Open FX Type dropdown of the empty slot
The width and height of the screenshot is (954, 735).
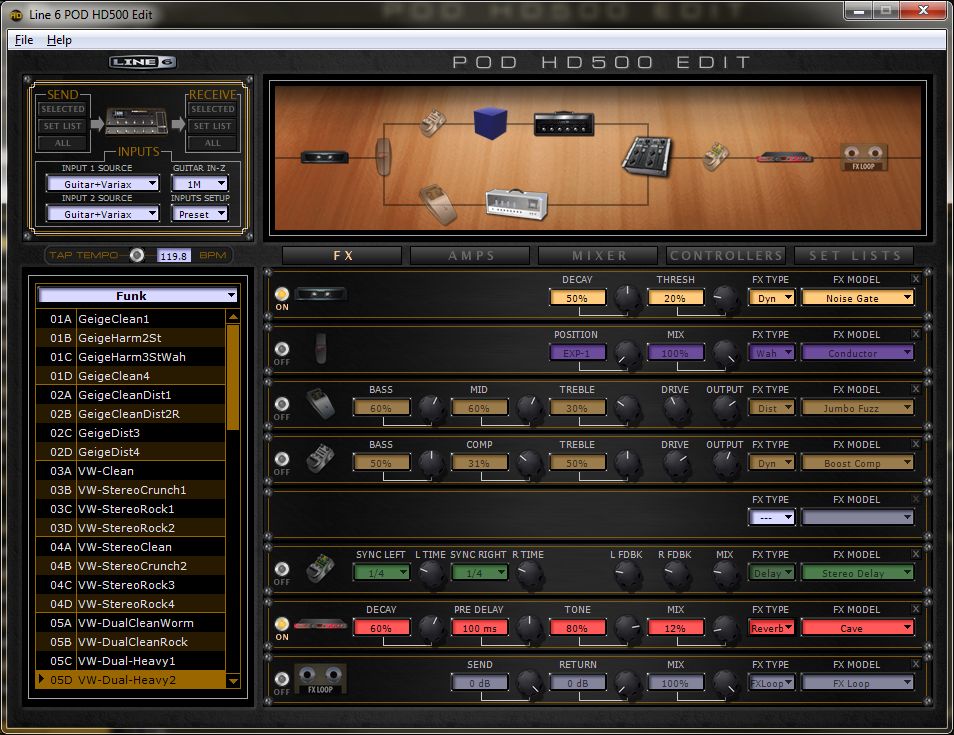tap(771, 518)
